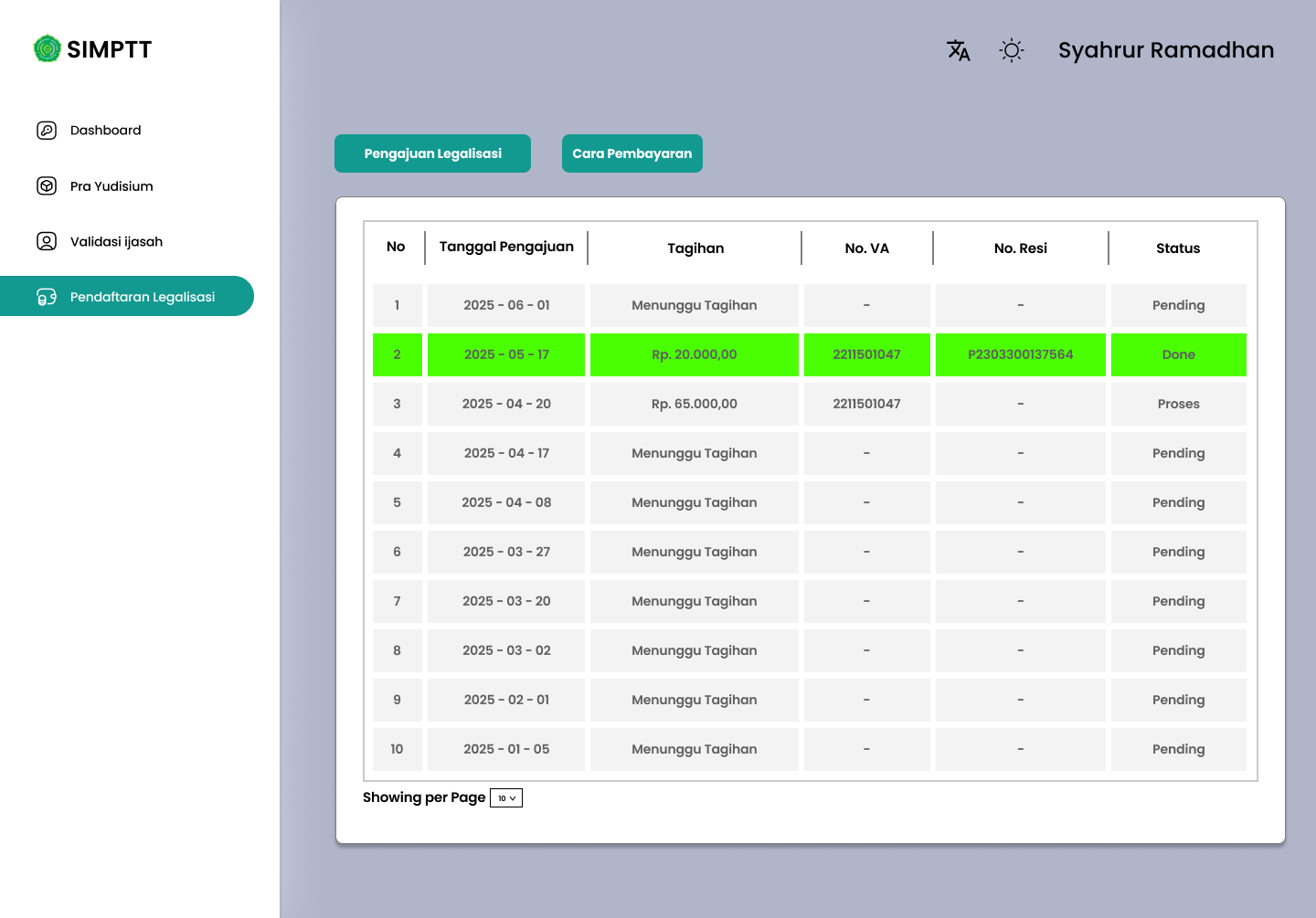Click the Pendaftaran Legalisasi sidebar icon
1316x918 pixels.
pos(47,297)
